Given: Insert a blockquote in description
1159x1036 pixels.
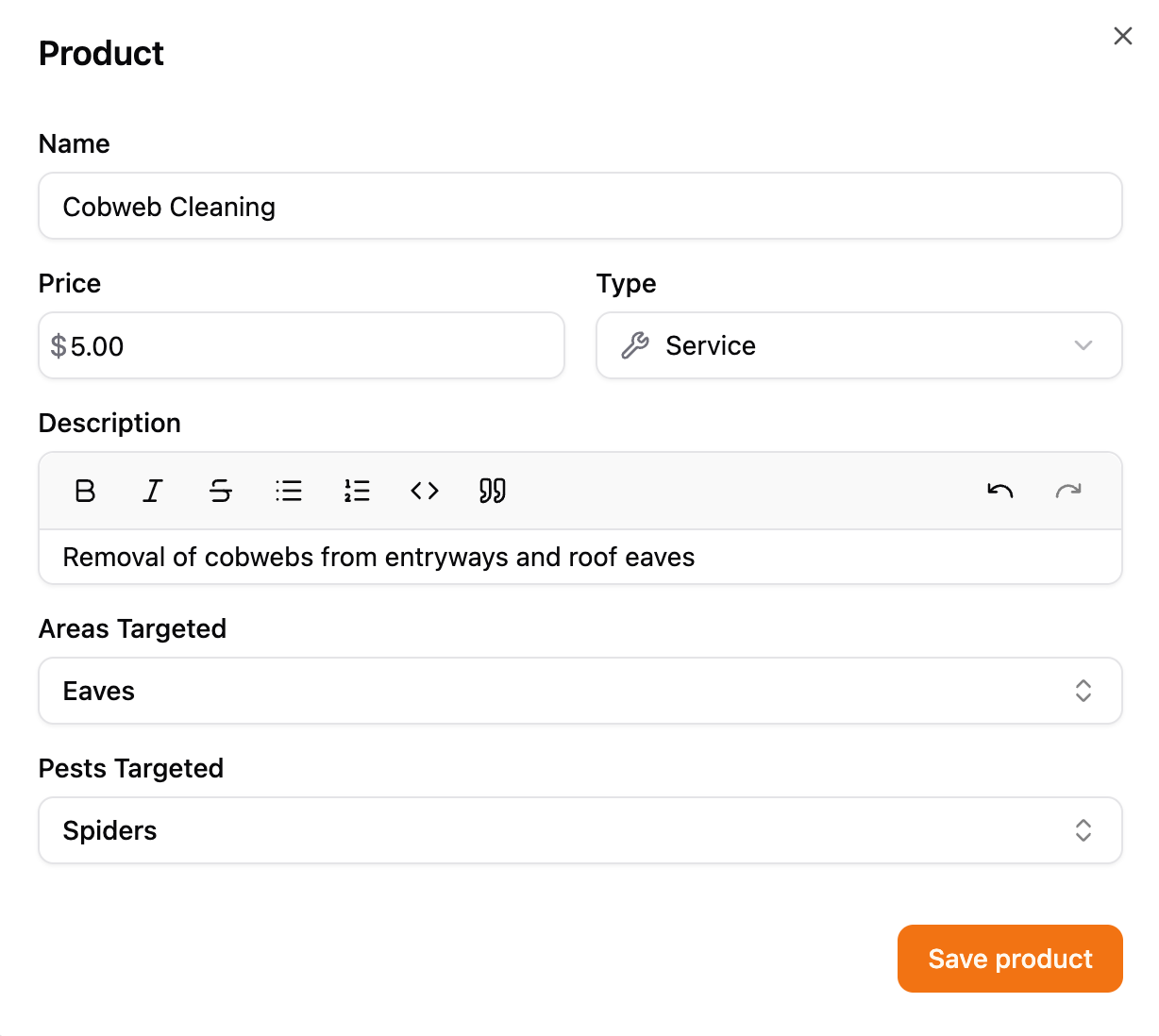Looking at the screenshot, I should [x=493, y=491].
